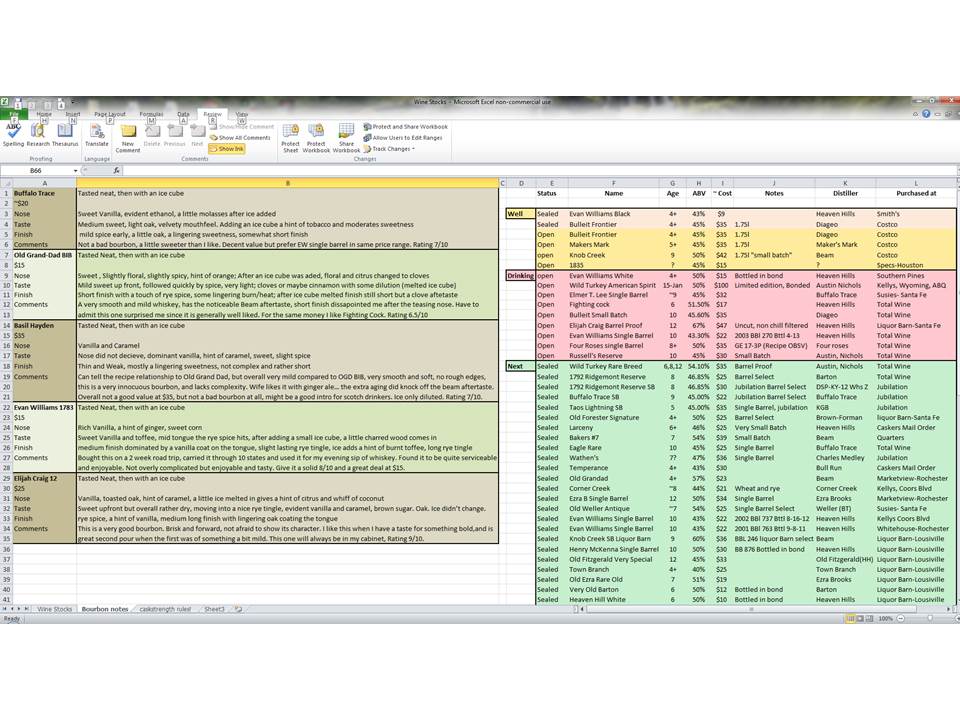Open the Formulas ribbon tab
The image size is (960, 720).
coord(151,114)
